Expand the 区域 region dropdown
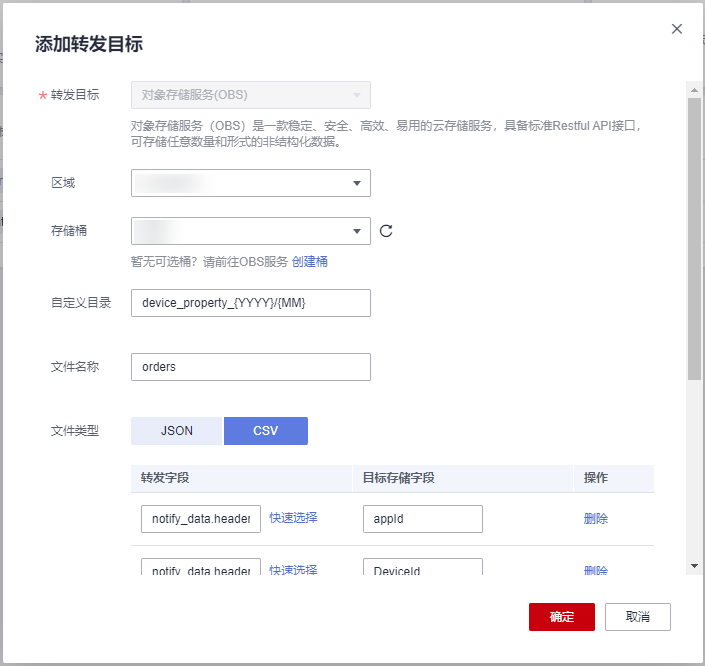This screenshot has width=705, height=666. (x=250, y=183)
